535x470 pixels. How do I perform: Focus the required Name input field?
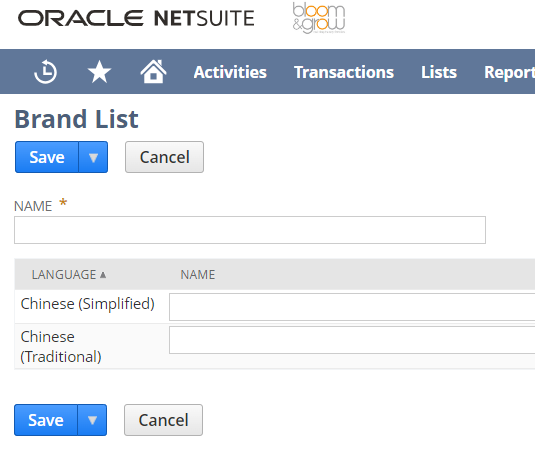tap(250, 230)
